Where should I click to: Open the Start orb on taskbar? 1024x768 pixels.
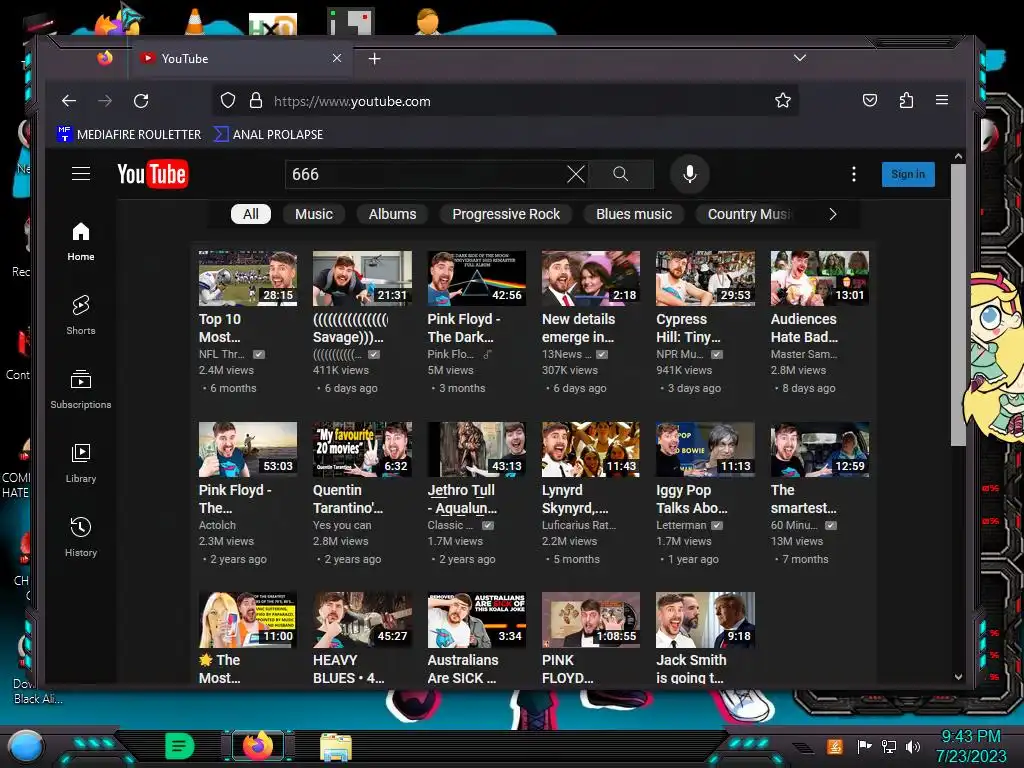(26, 746)
